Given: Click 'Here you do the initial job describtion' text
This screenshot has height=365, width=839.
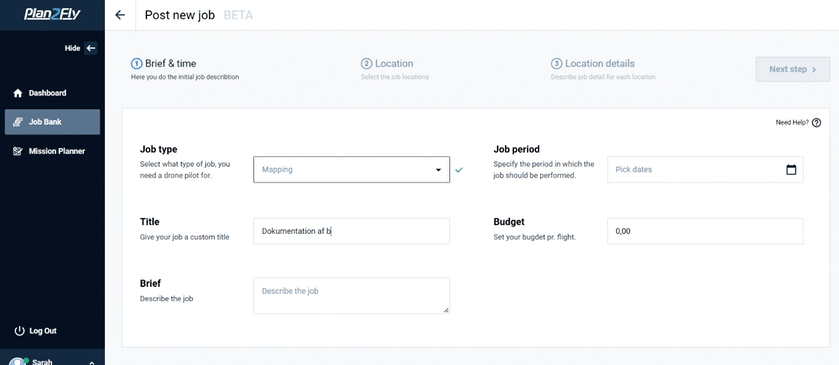Looking at the screenshot, I should (185, 77).
